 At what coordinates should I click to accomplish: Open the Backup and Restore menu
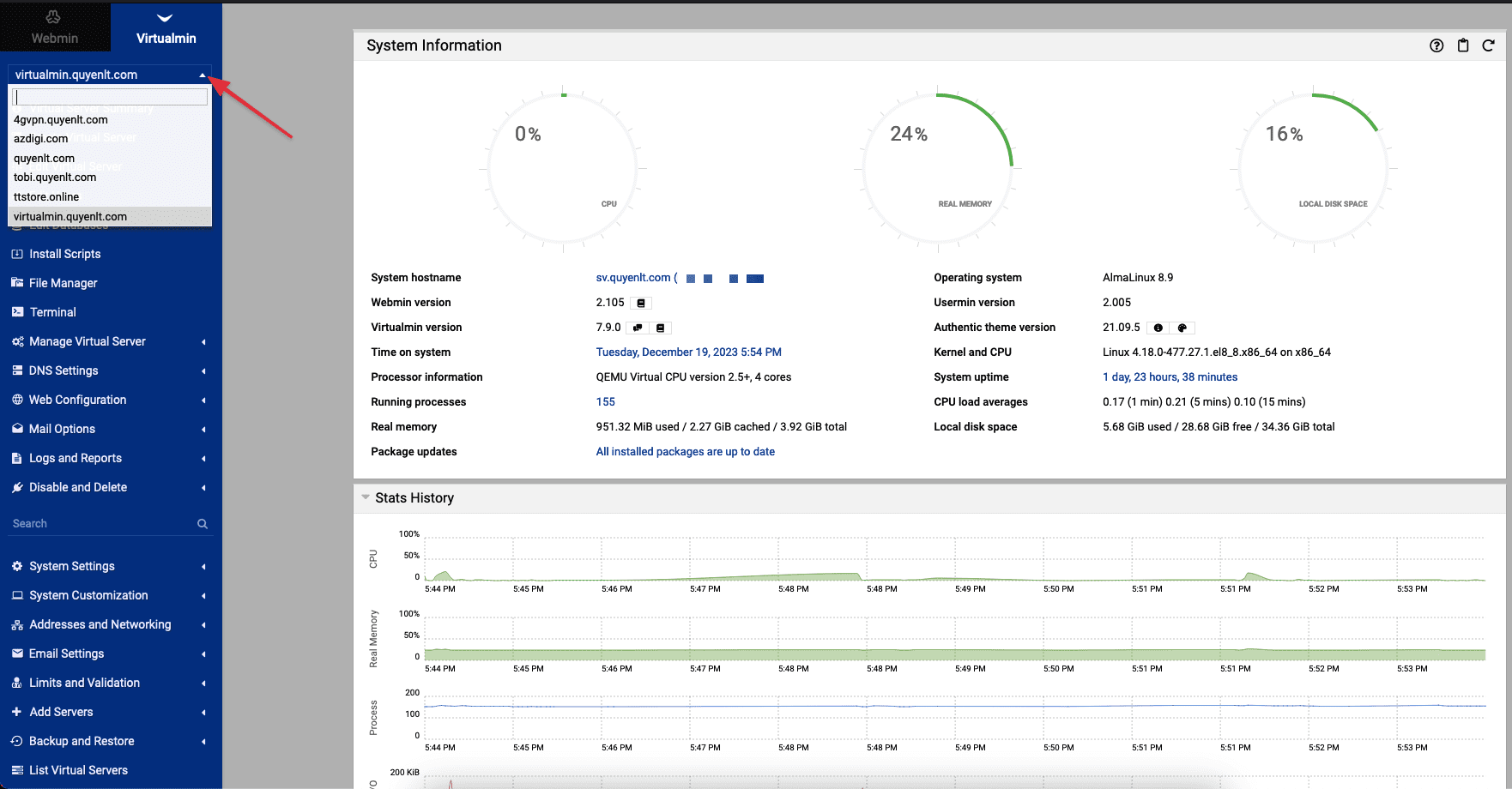click(x=82, y=741)
